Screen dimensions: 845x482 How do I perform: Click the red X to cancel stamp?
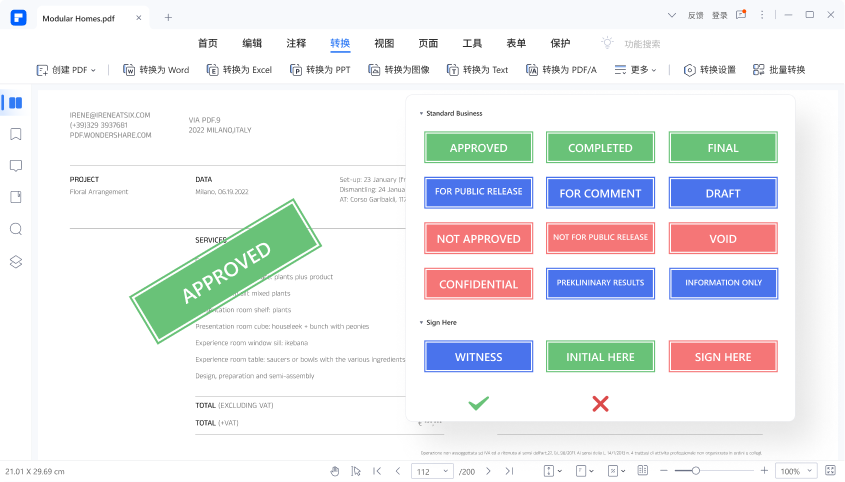[600, 403]
